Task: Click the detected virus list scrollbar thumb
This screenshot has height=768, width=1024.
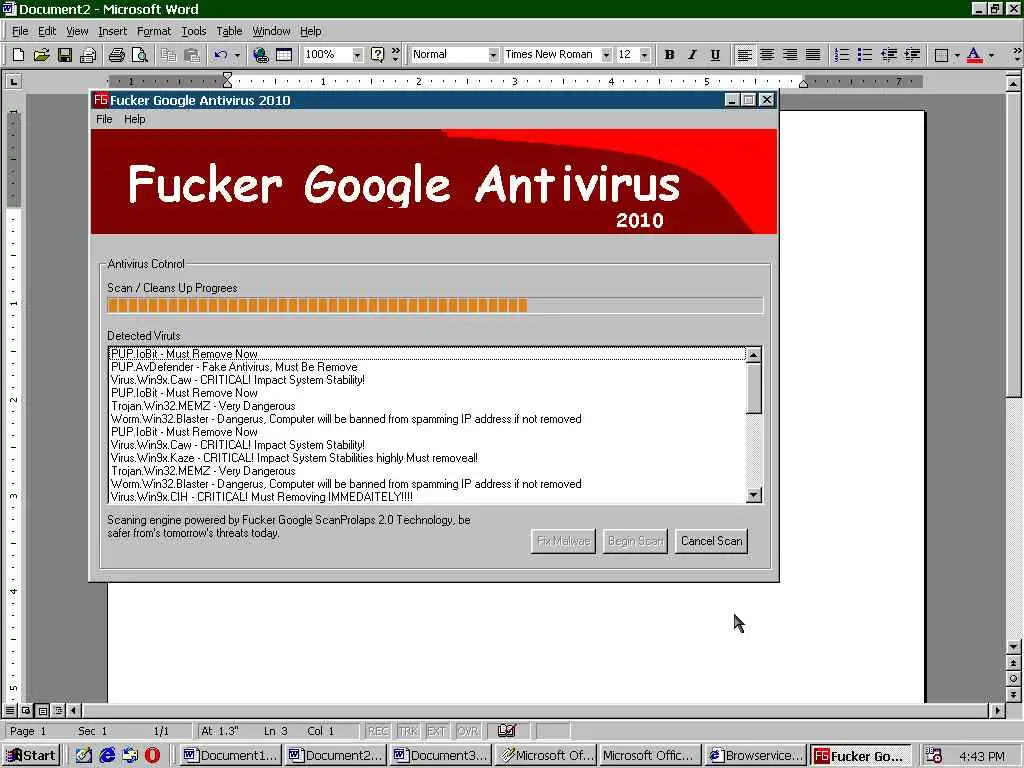Action: coord(754,389)
